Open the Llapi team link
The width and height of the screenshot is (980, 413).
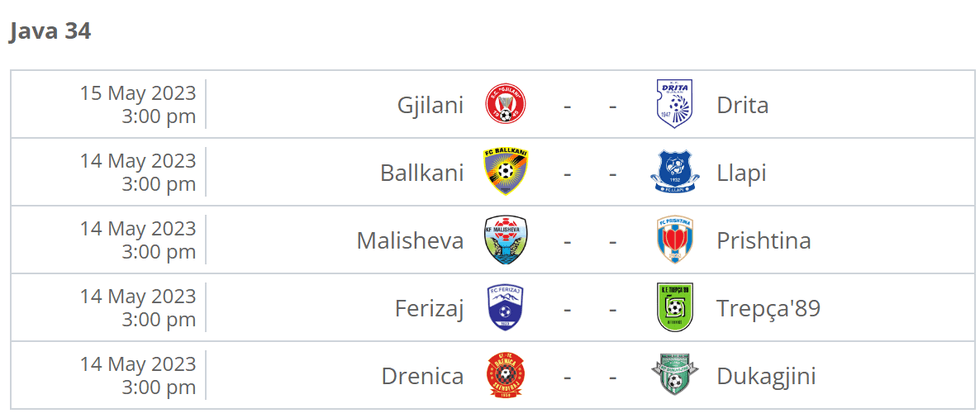click(741, 173)
